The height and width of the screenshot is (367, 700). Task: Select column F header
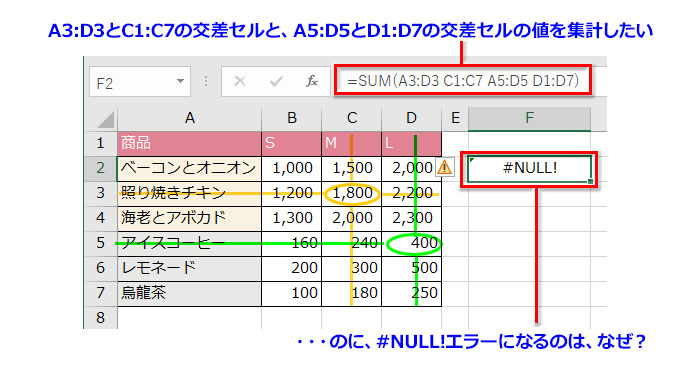click(529, 118)
